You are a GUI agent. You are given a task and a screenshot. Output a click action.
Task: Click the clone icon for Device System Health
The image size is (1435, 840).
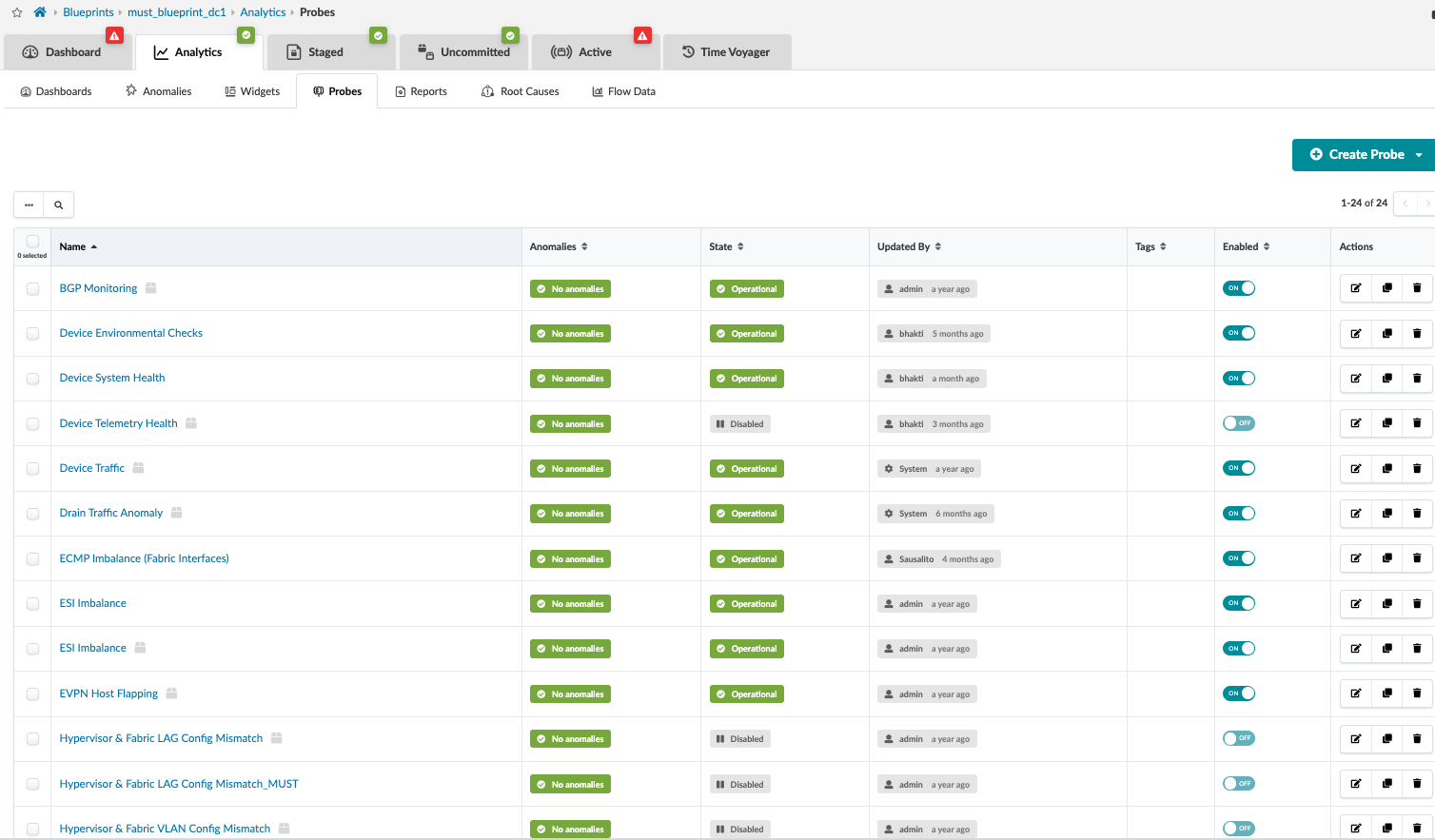[1386, 379]
